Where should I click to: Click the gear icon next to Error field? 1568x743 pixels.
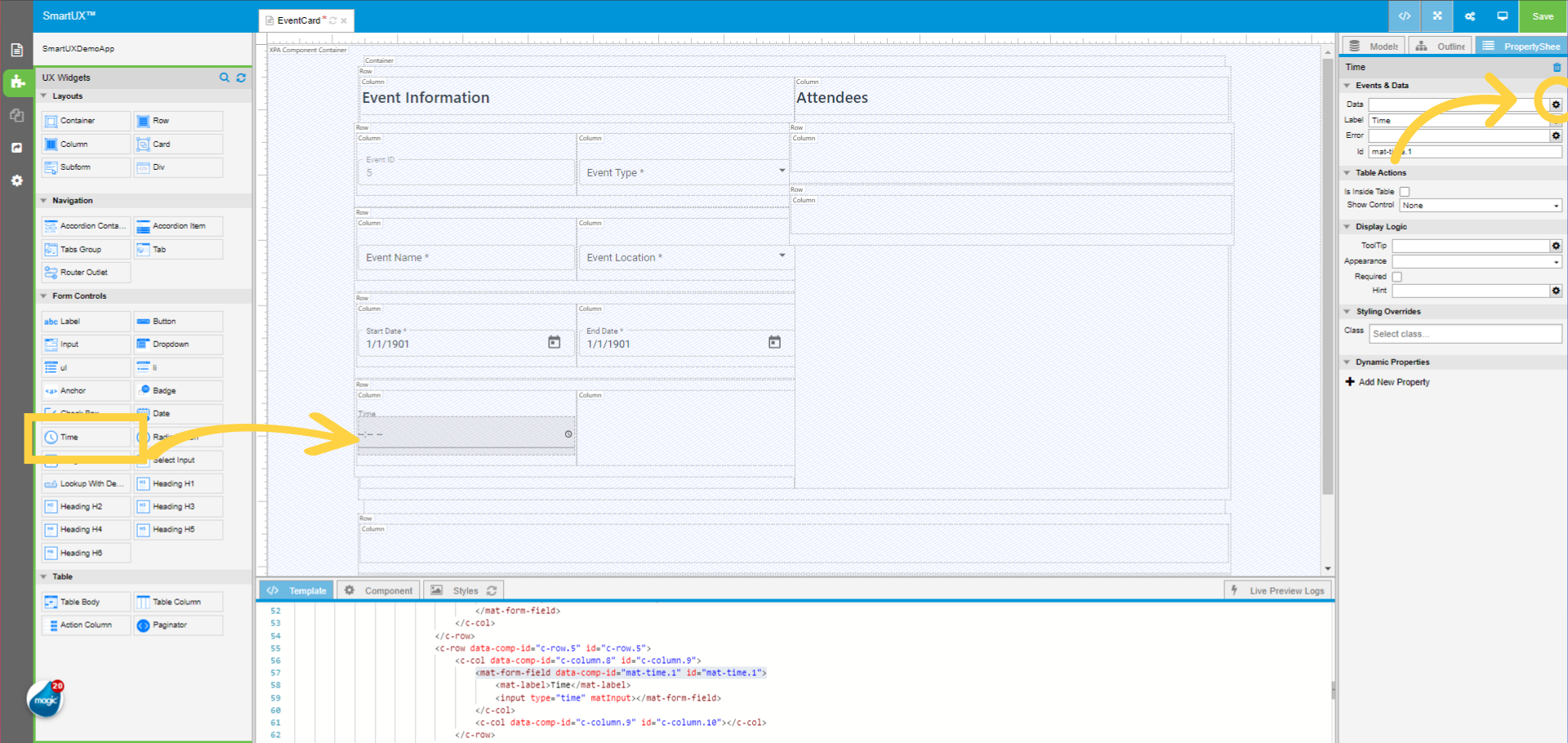pyautogui.click(x=1556, y=136)
